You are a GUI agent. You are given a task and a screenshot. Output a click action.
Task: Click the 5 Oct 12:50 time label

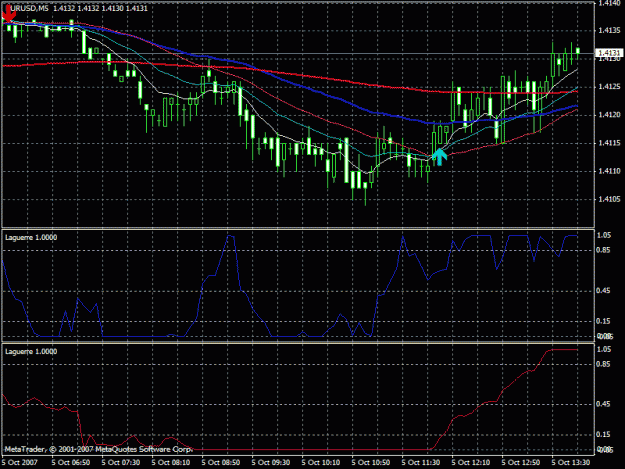pyautogui.click(x=521, y=463)
